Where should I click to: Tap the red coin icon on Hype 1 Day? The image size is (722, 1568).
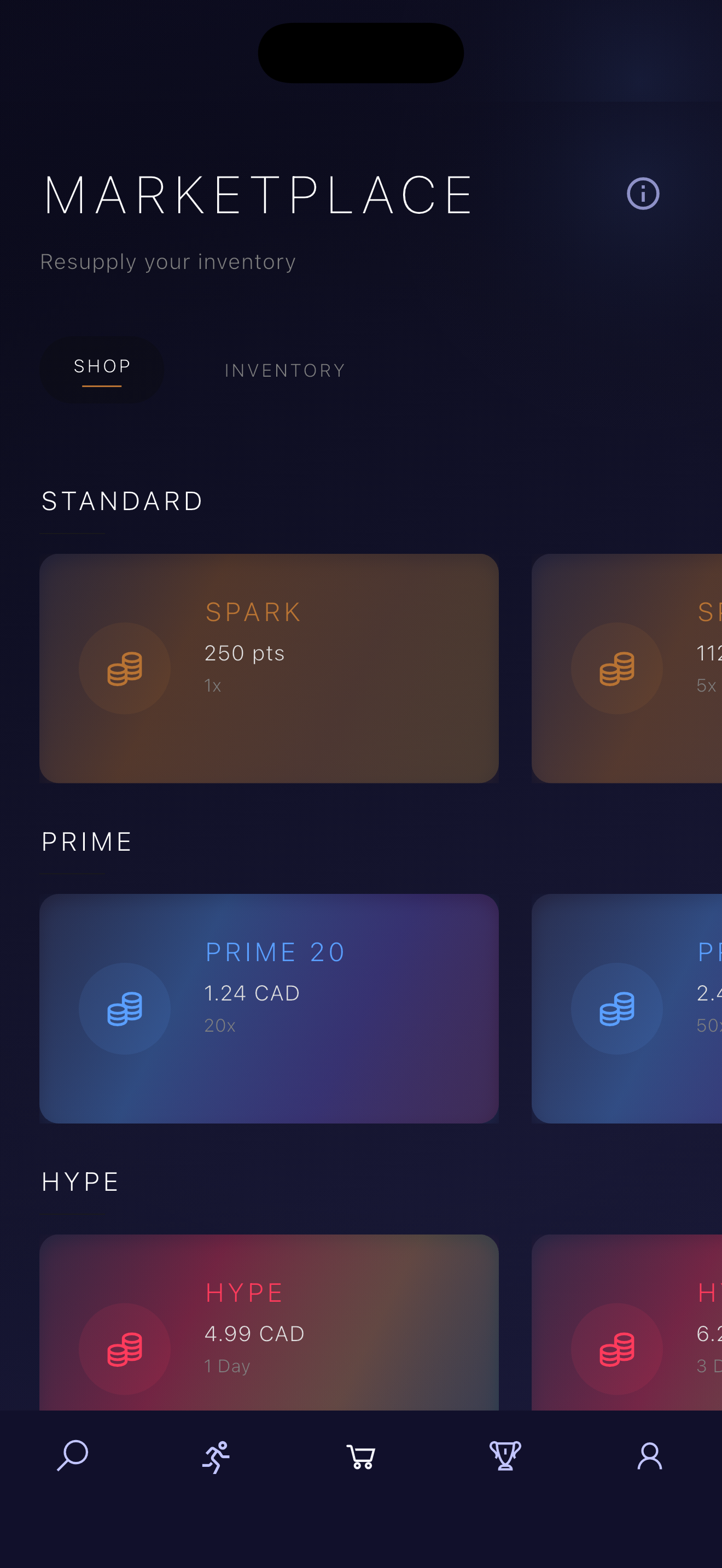pos(125,1349)
